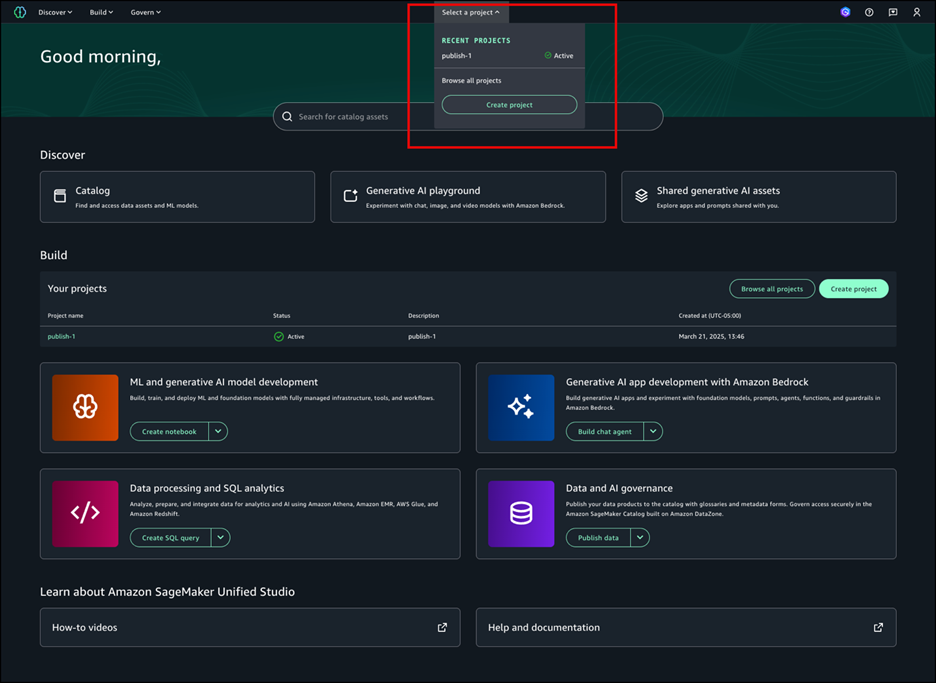Collapse the Select a project dropdown
The height and width of the screenshot is (683, 936).
point(471,12)
